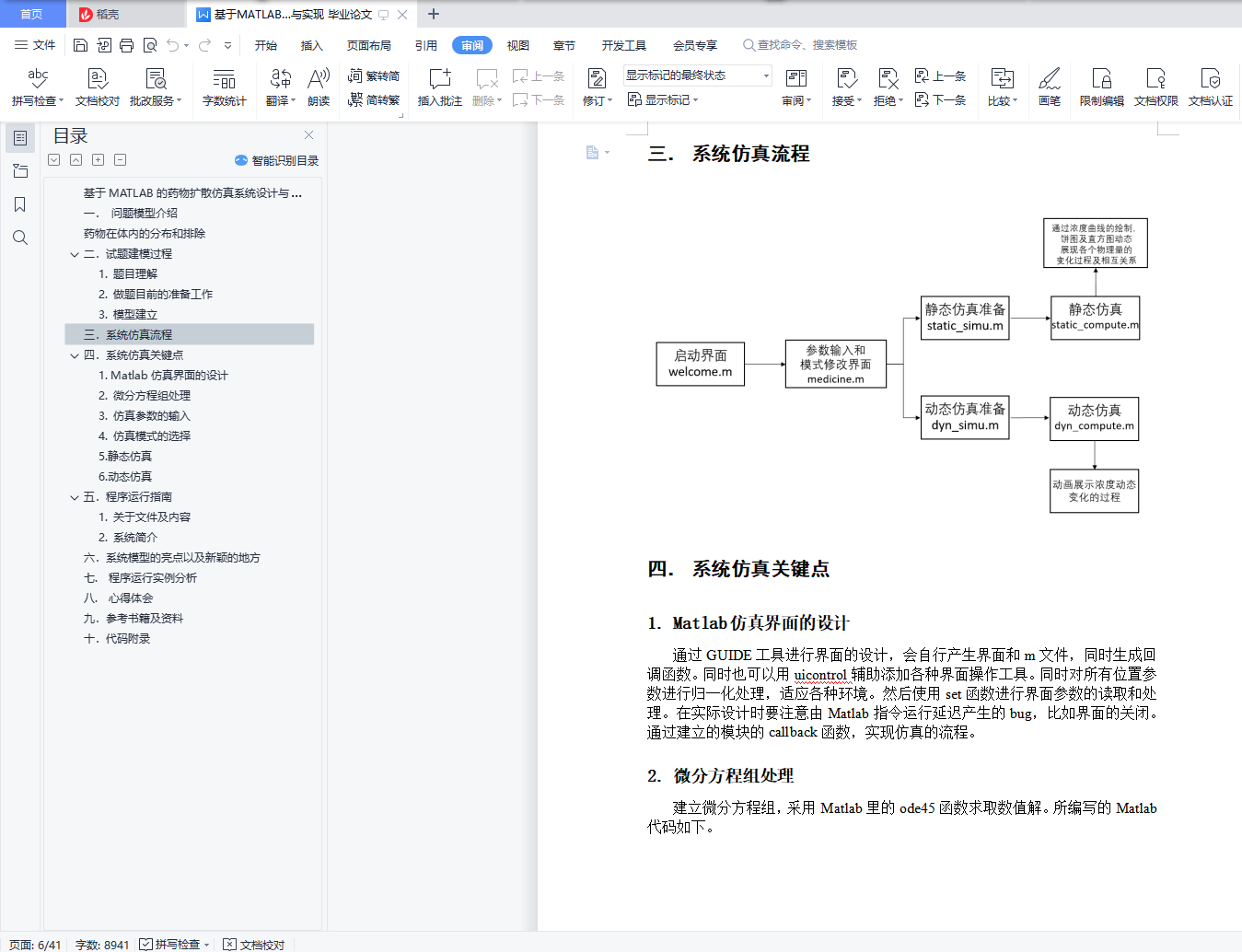Click 字数: 8941 in status bar
Viewport: 1242px width, 952px height.
pyautogui.click(x=102, y=945)
